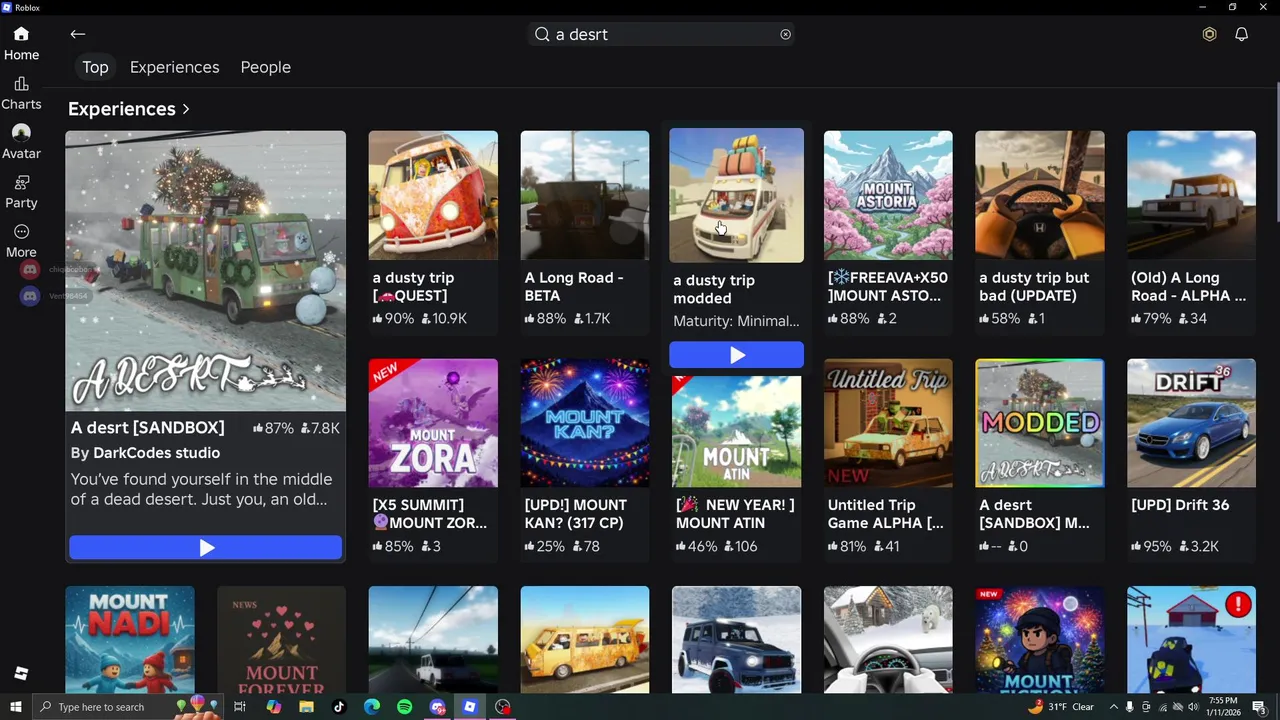Open DarkCodes studio creator link
This screenshot has width=1280, height=720.
[156, 453]
